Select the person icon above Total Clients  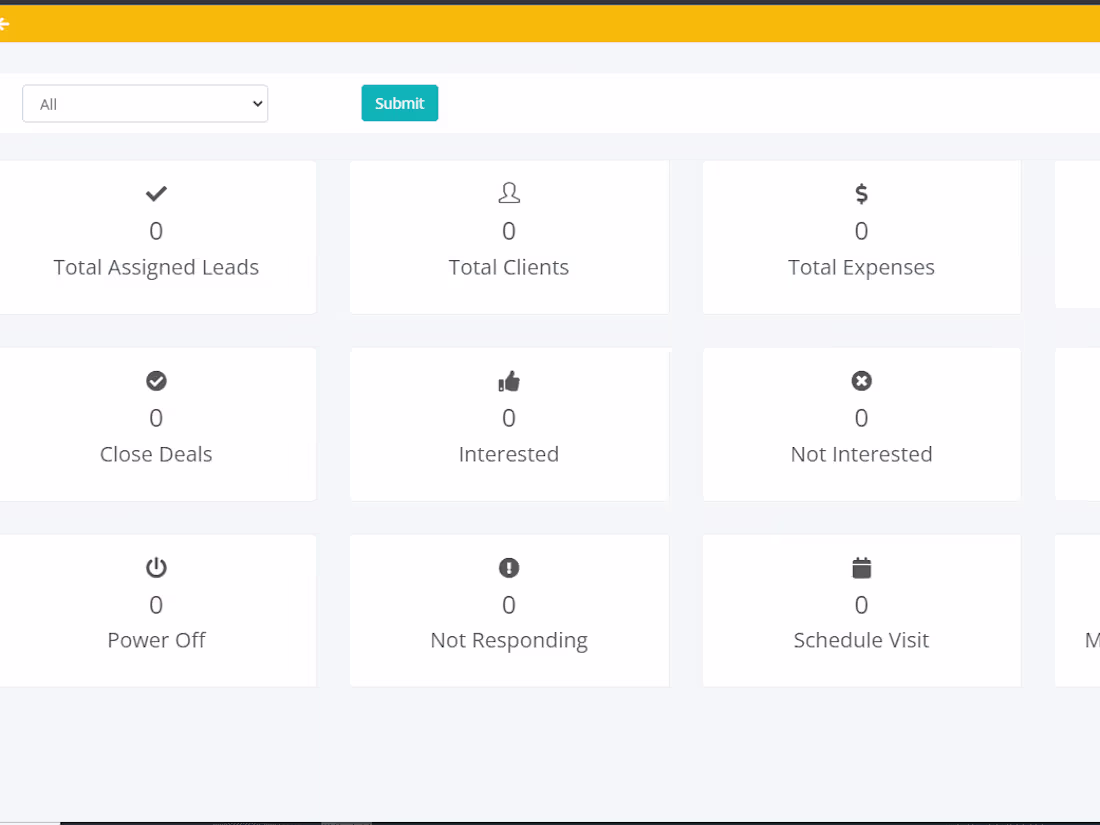pos(509,192)
